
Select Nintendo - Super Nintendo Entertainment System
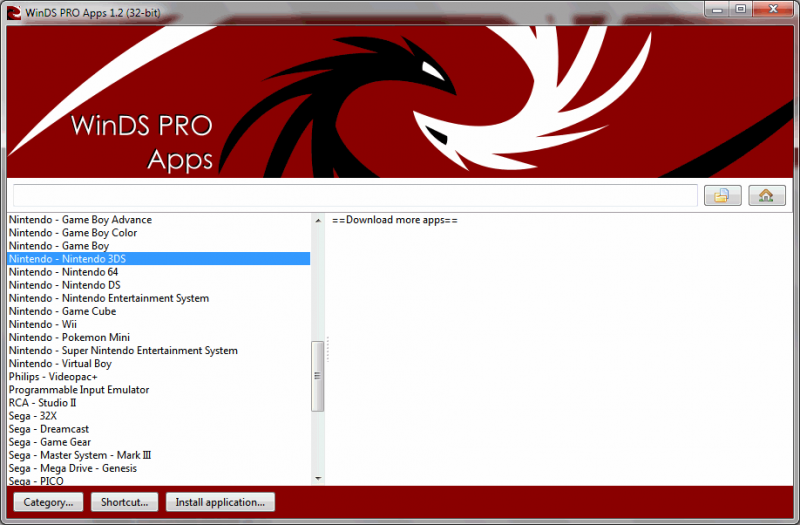(159, 351)
